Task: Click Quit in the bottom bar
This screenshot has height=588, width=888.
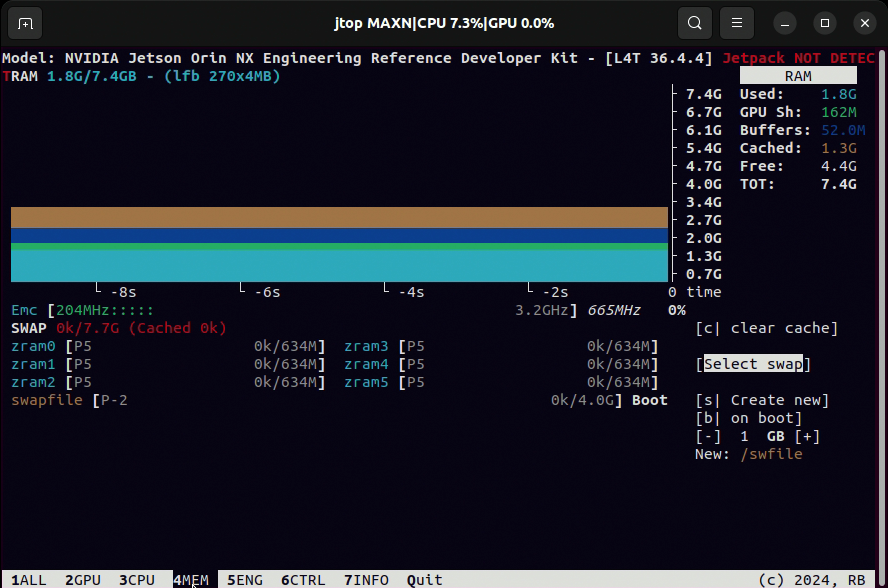Action: tap(425, 580)
